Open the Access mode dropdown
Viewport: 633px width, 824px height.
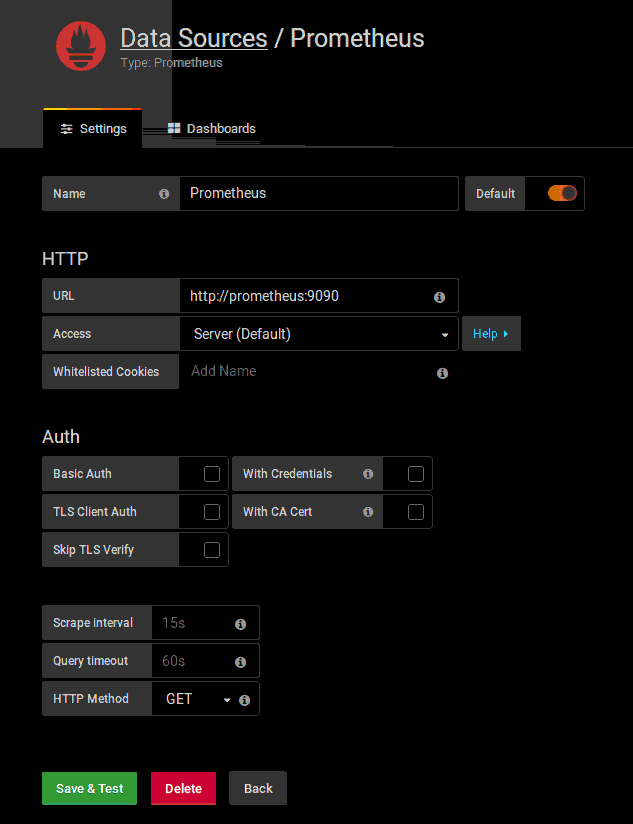tap(318, 334)
